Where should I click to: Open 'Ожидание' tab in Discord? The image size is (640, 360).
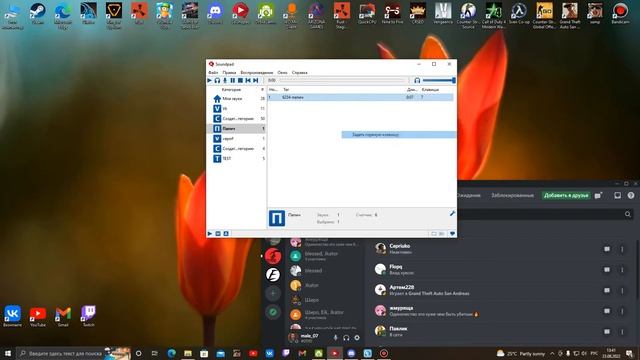pos(469,195)
